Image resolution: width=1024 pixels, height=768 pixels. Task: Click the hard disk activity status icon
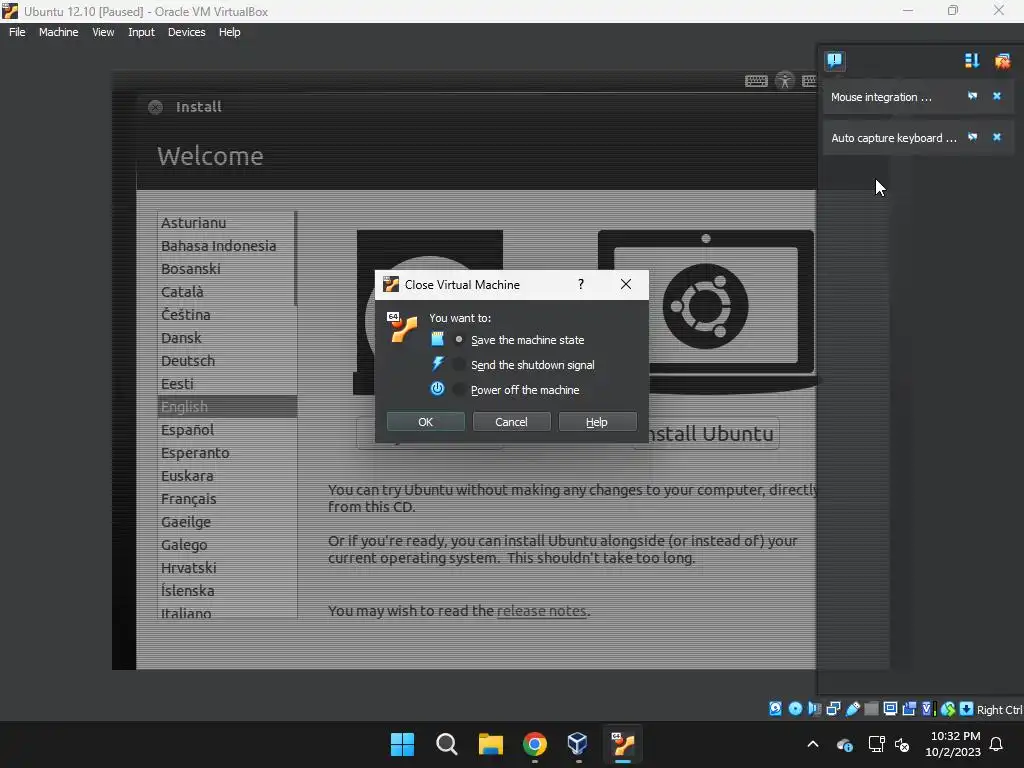point(775,709)
